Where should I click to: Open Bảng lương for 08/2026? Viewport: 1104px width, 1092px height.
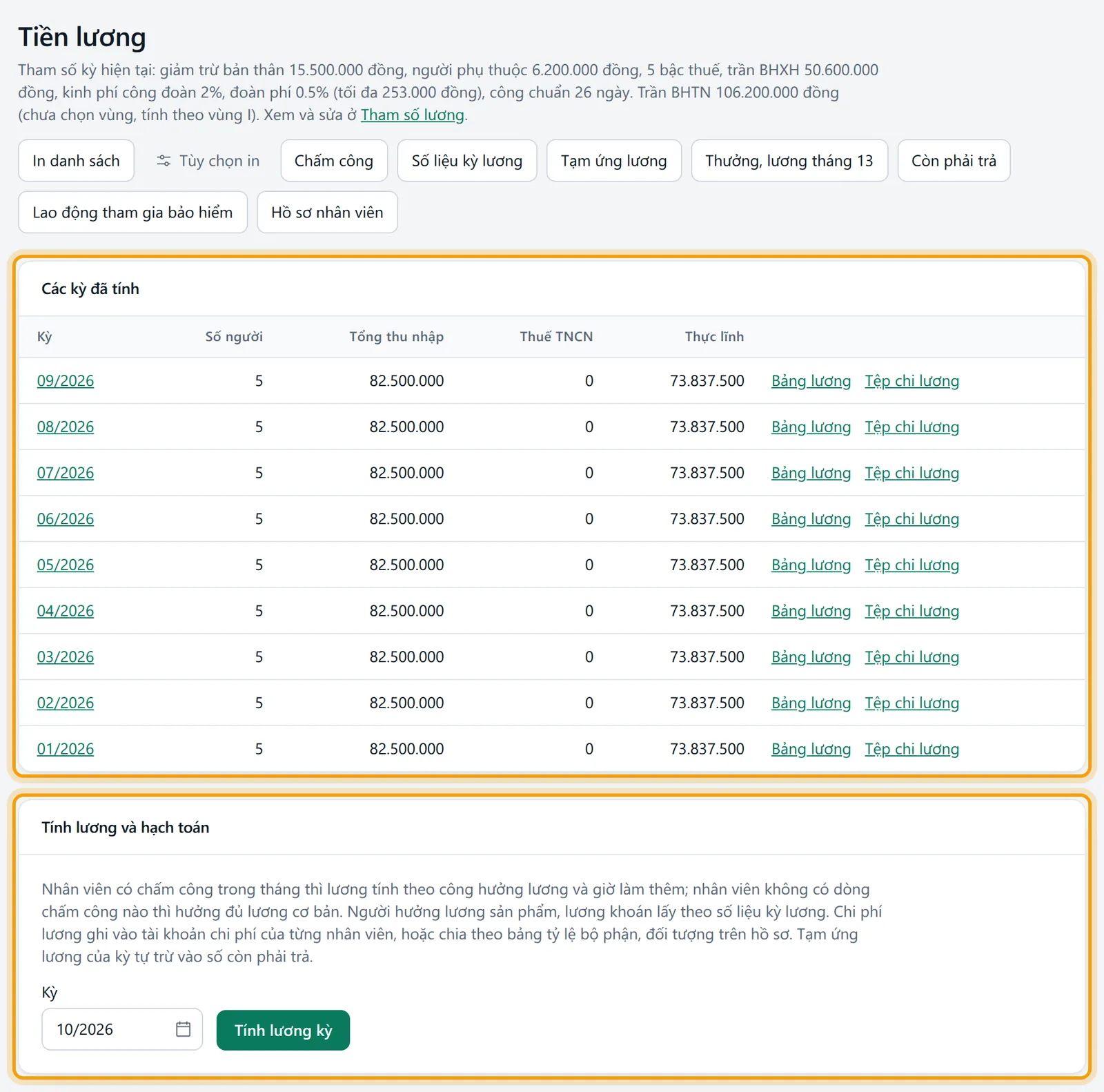click(811, 427)
